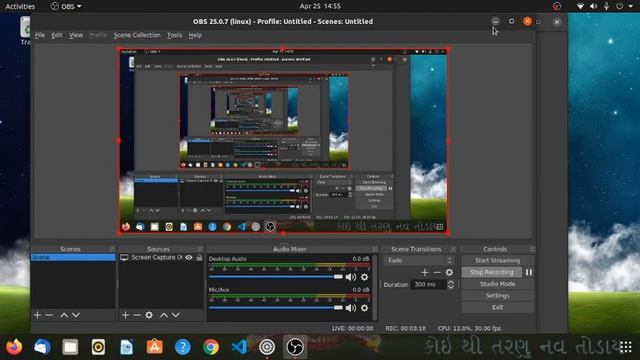Toggle lock on Screen Capture source
The width and height of the screenshot is (640, 360).
(199, 258)
